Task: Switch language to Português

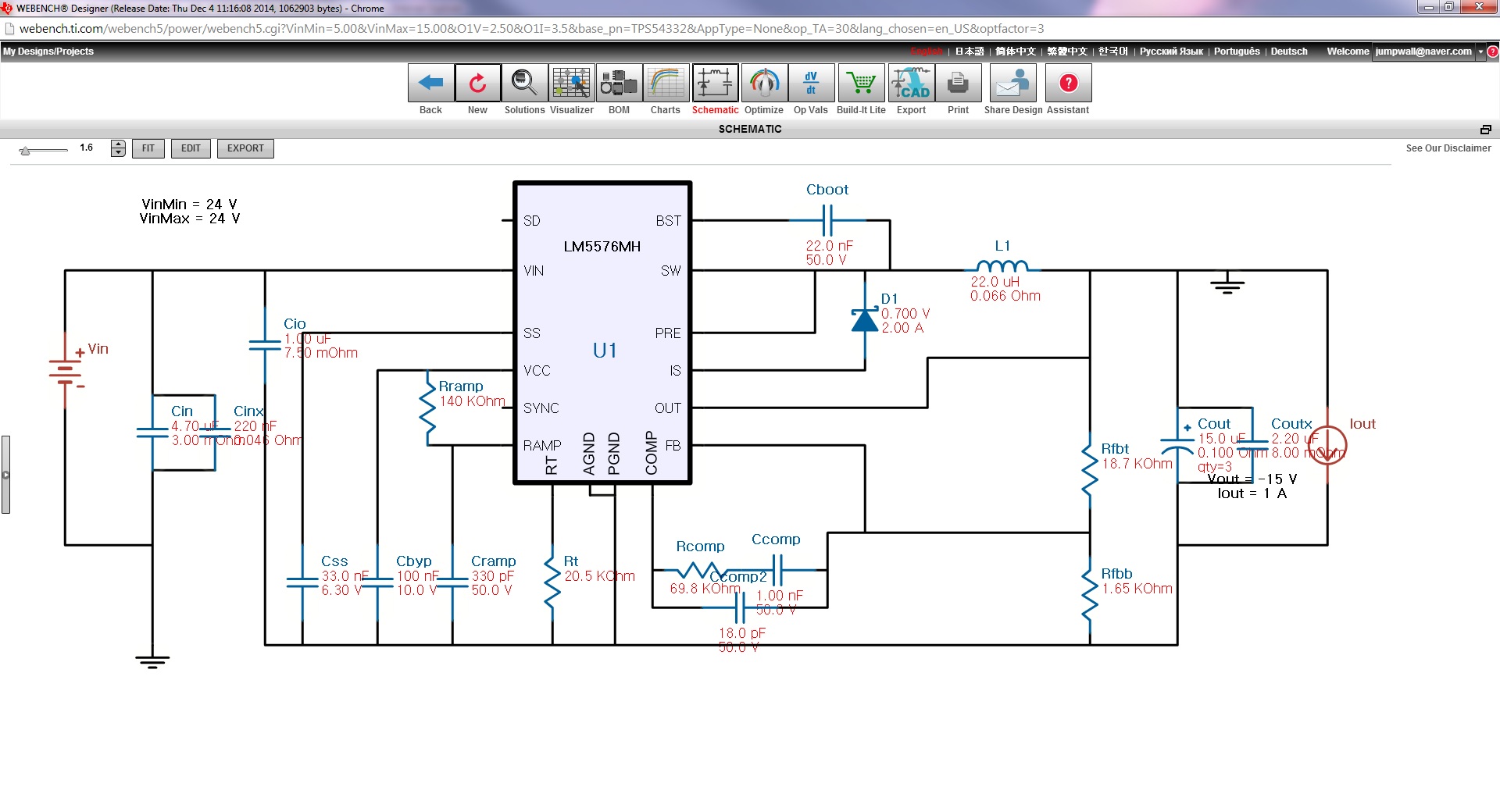Action: point(1237,52)
